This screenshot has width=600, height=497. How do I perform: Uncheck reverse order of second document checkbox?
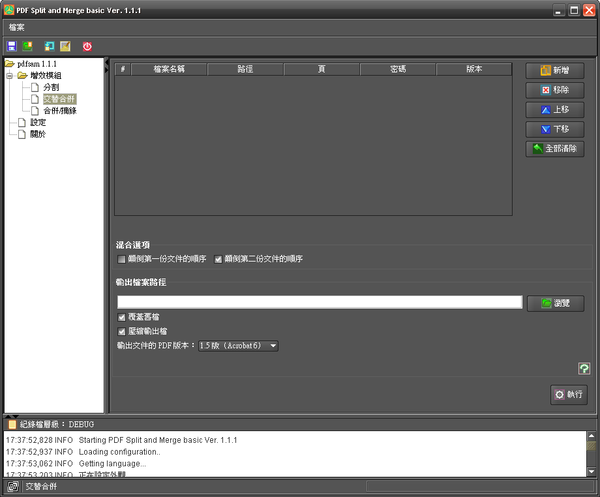tap(218, 259)
